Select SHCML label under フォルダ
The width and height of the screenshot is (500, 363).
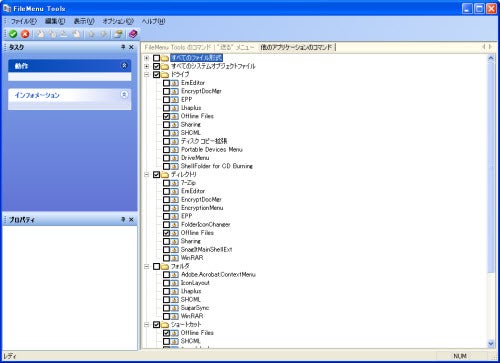coord(191,300)
